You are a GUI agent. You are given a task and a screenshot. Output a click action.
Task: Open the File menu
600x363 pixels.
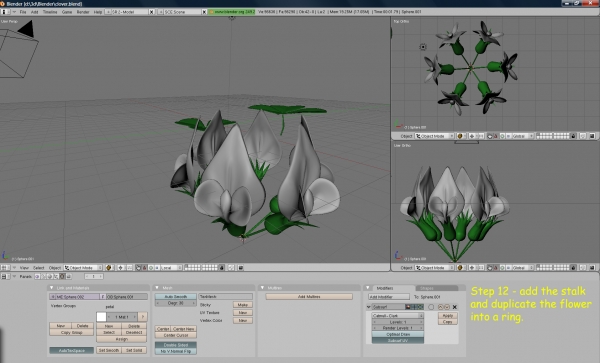[x=23, y=12]
